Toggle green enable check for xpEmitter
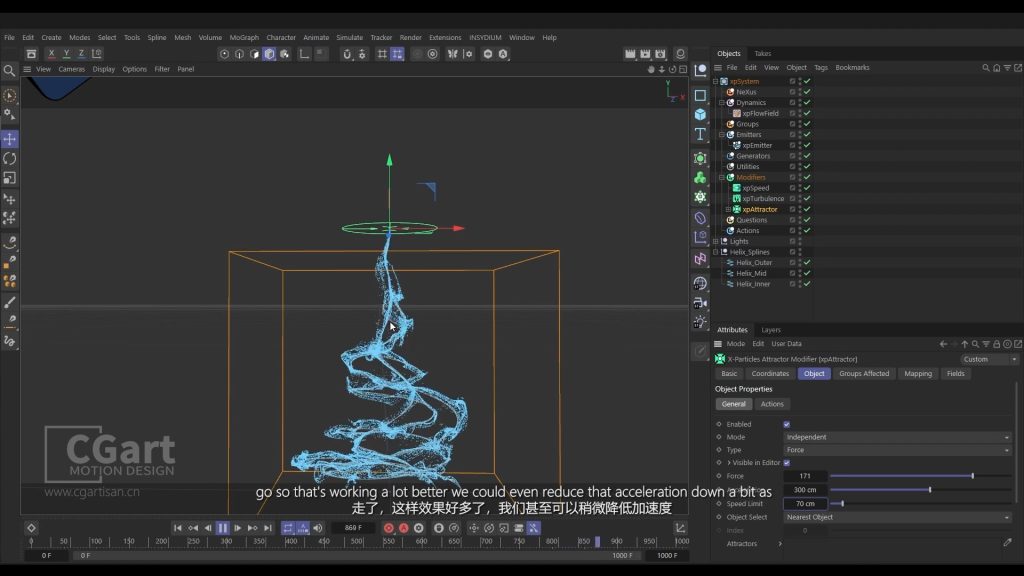This screenshot has width=1024, height=576. tap(807, 145)
